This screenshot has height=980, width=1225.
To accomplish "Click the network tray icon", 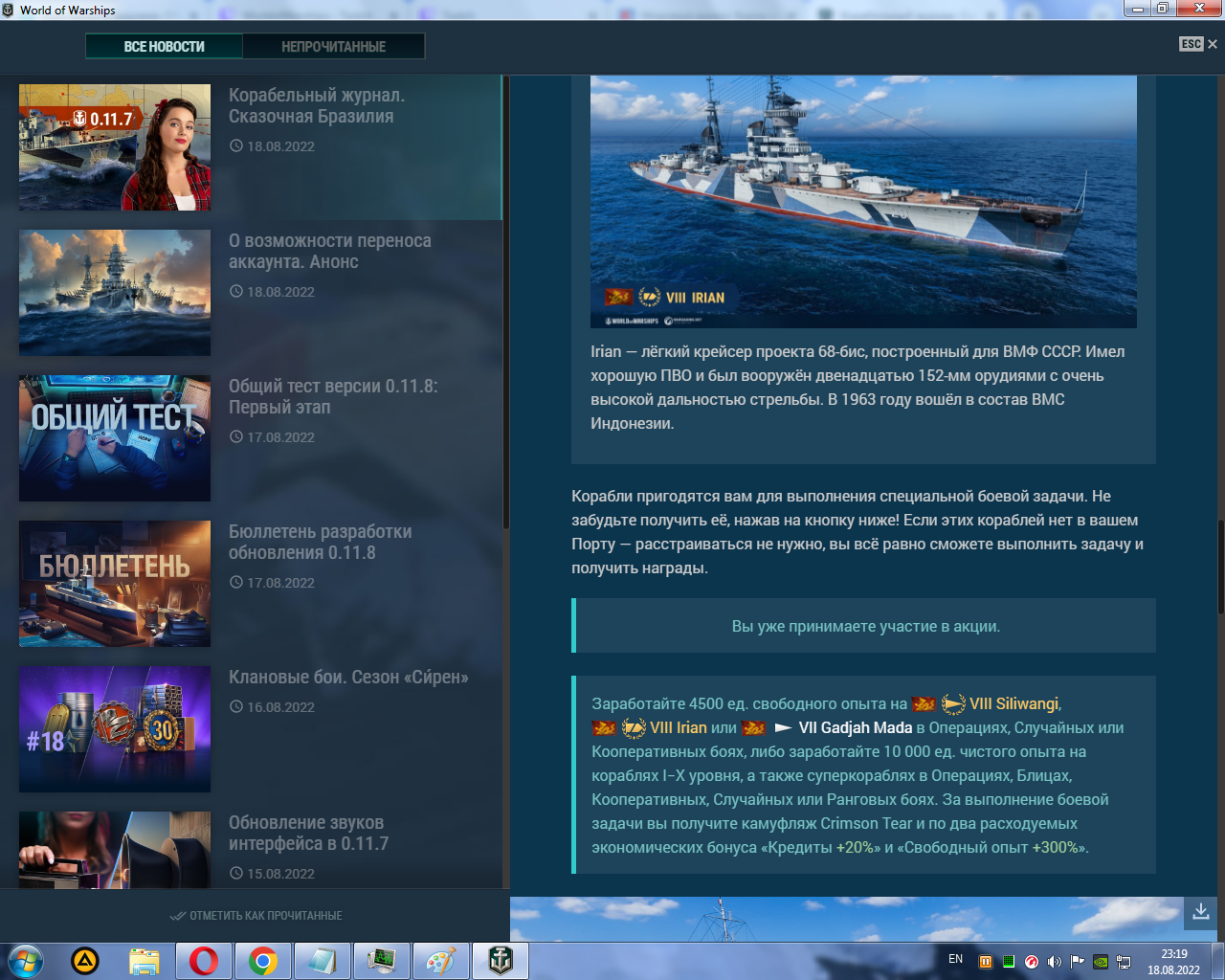I will pyautogui.click(x=1124, y=962).
